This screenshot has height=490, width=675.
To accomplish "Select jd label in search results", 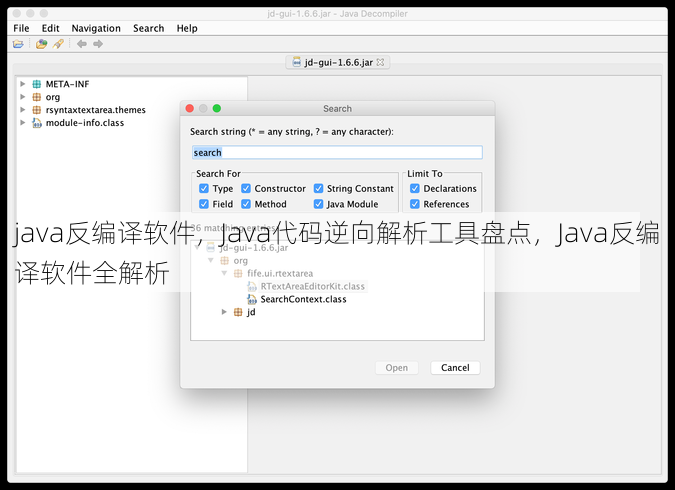I will coord(251,312).
